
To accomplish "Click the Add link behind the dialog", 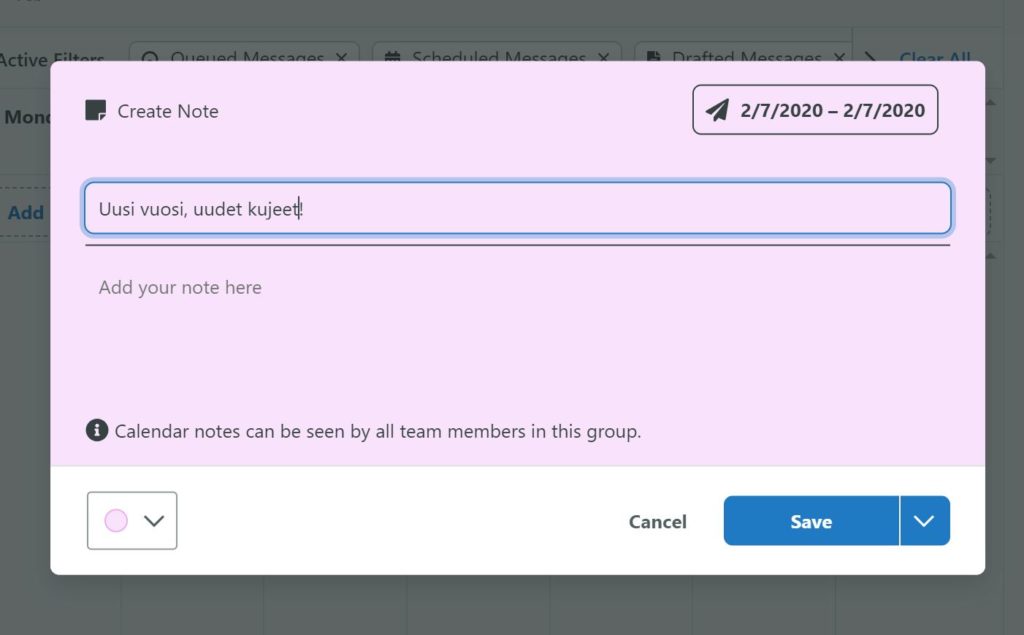I will (26, 212).
